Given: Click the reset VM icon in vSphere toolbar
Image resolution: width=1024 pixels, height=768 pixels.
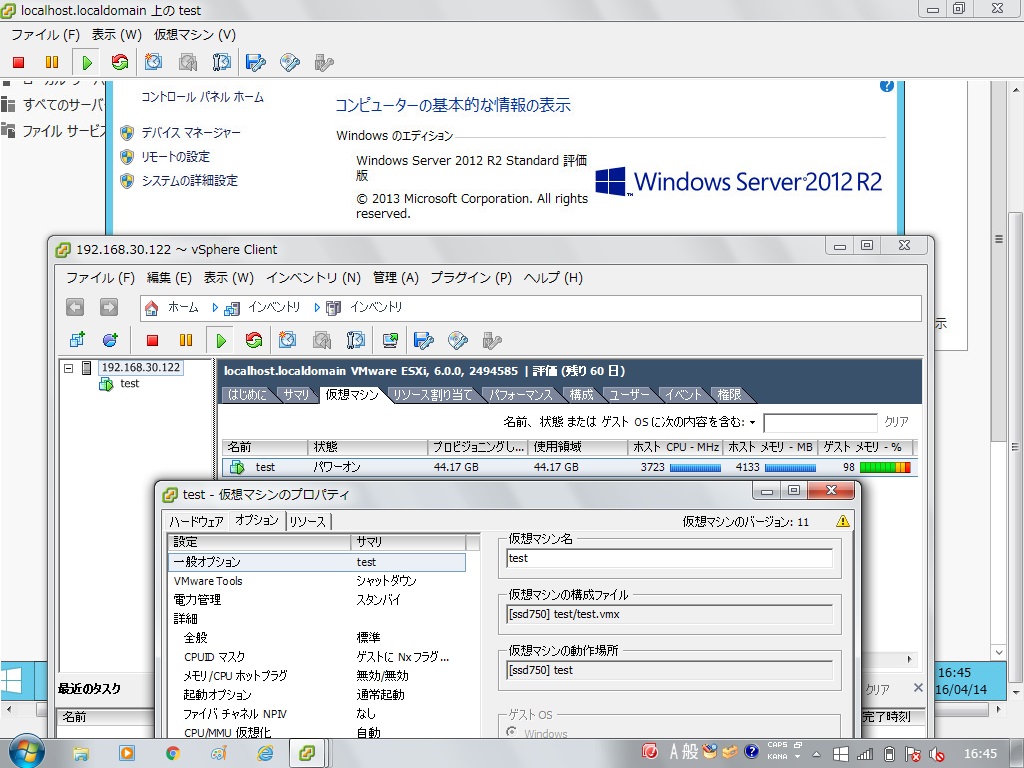Looking at the screenshot, I should (254, 341).
